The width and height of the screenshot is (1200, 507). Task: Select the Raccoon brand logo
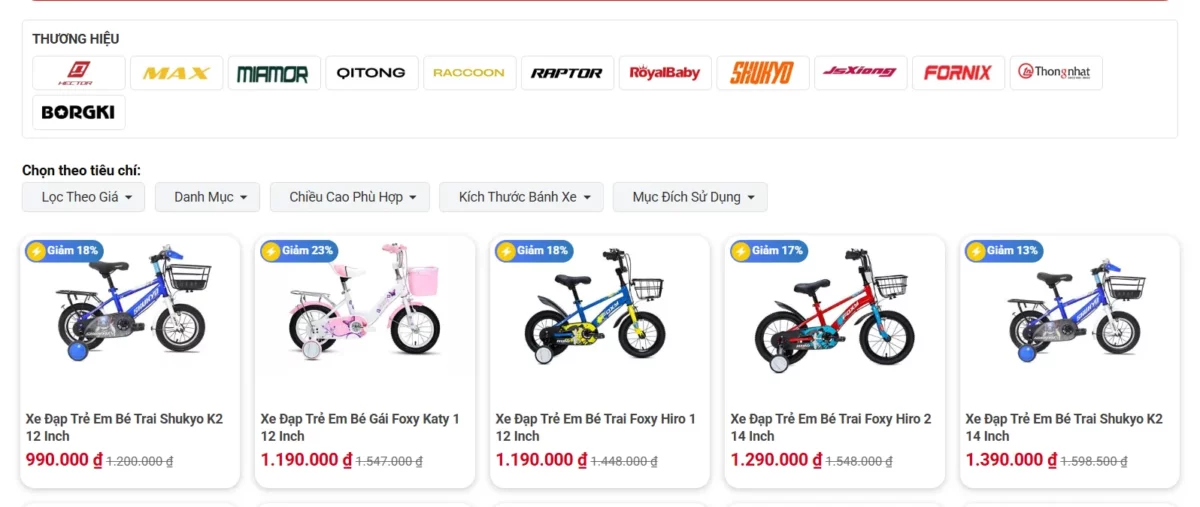coord(469,73)
